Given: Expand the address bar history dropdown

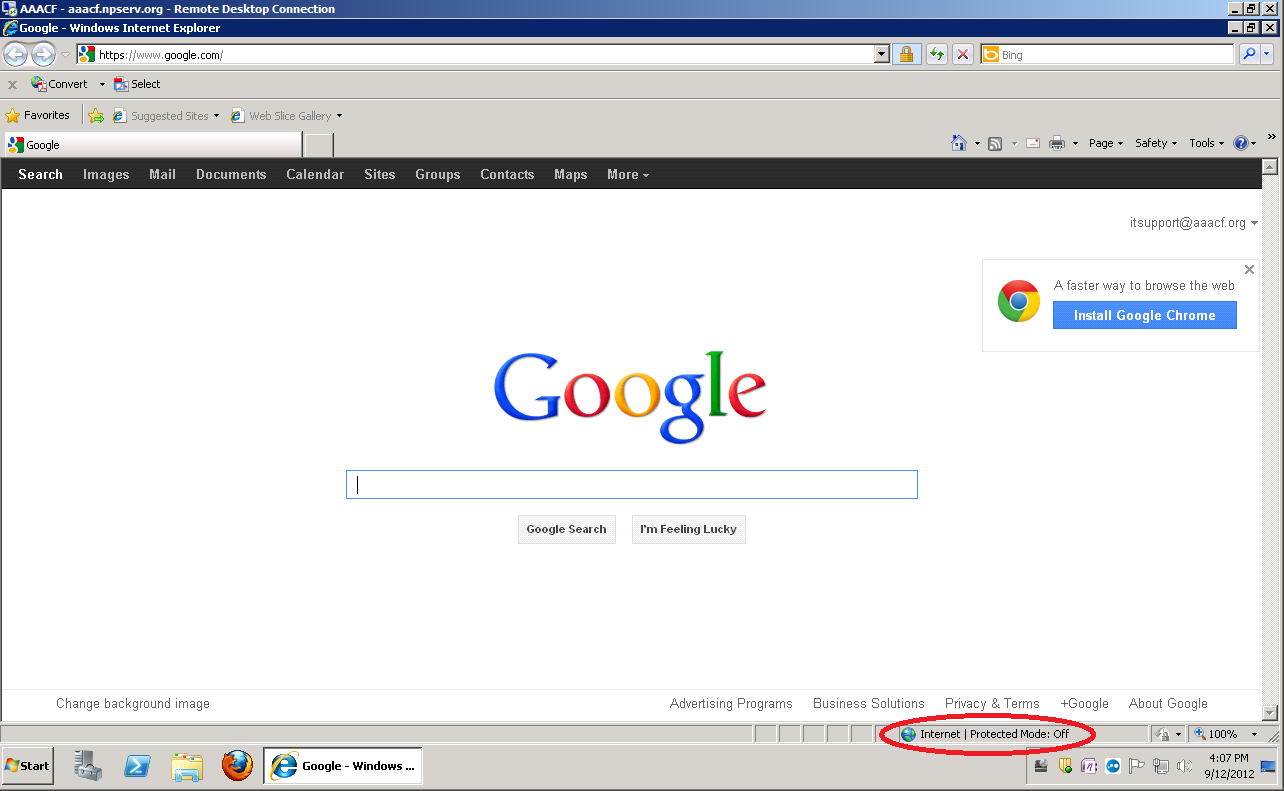Looking at the screenshot, I should pyautogui.click(x=881, y=55).
